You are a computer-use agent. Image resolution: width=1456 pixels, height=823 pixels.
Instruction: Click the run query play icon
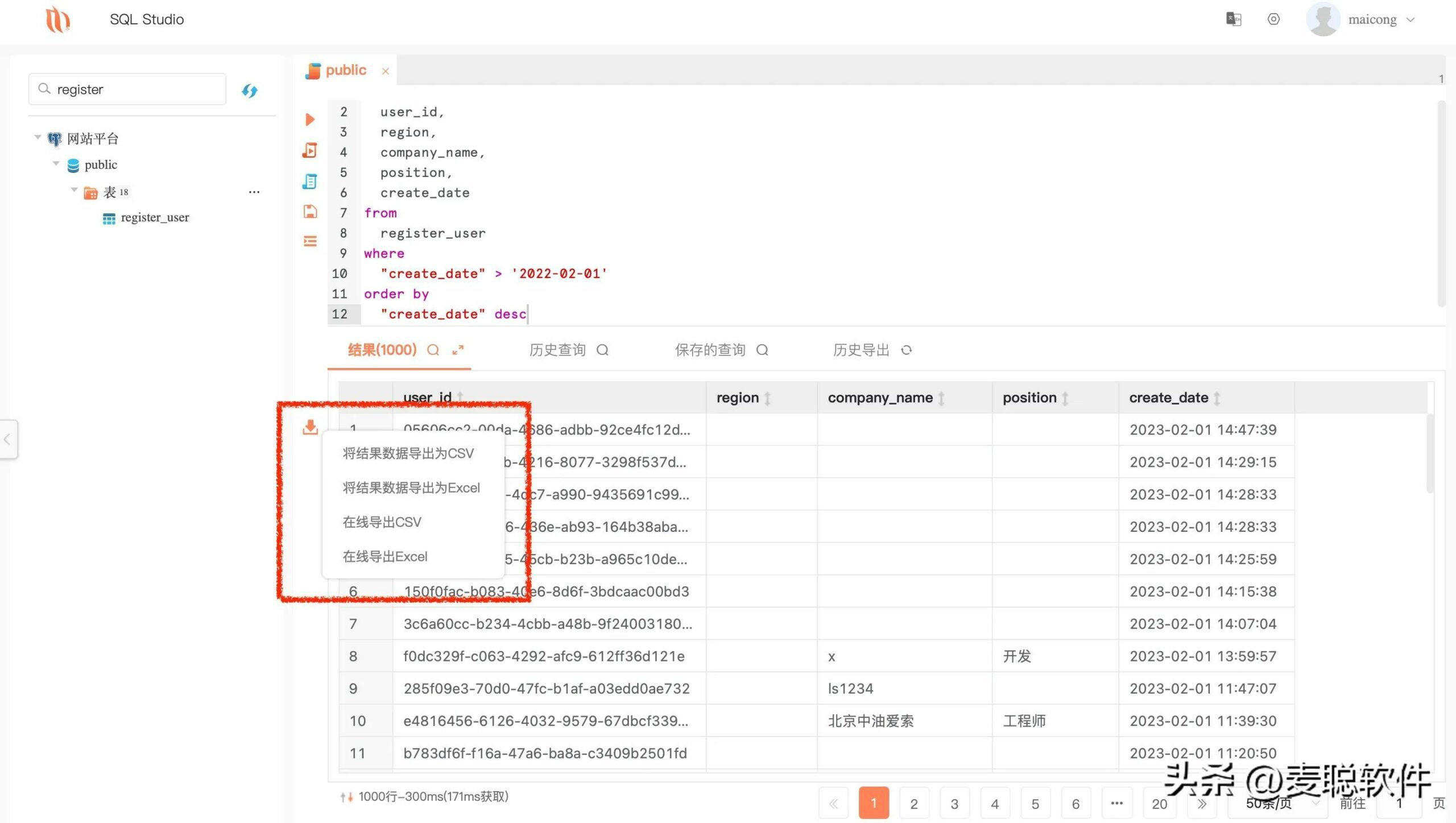pos(310,119)
